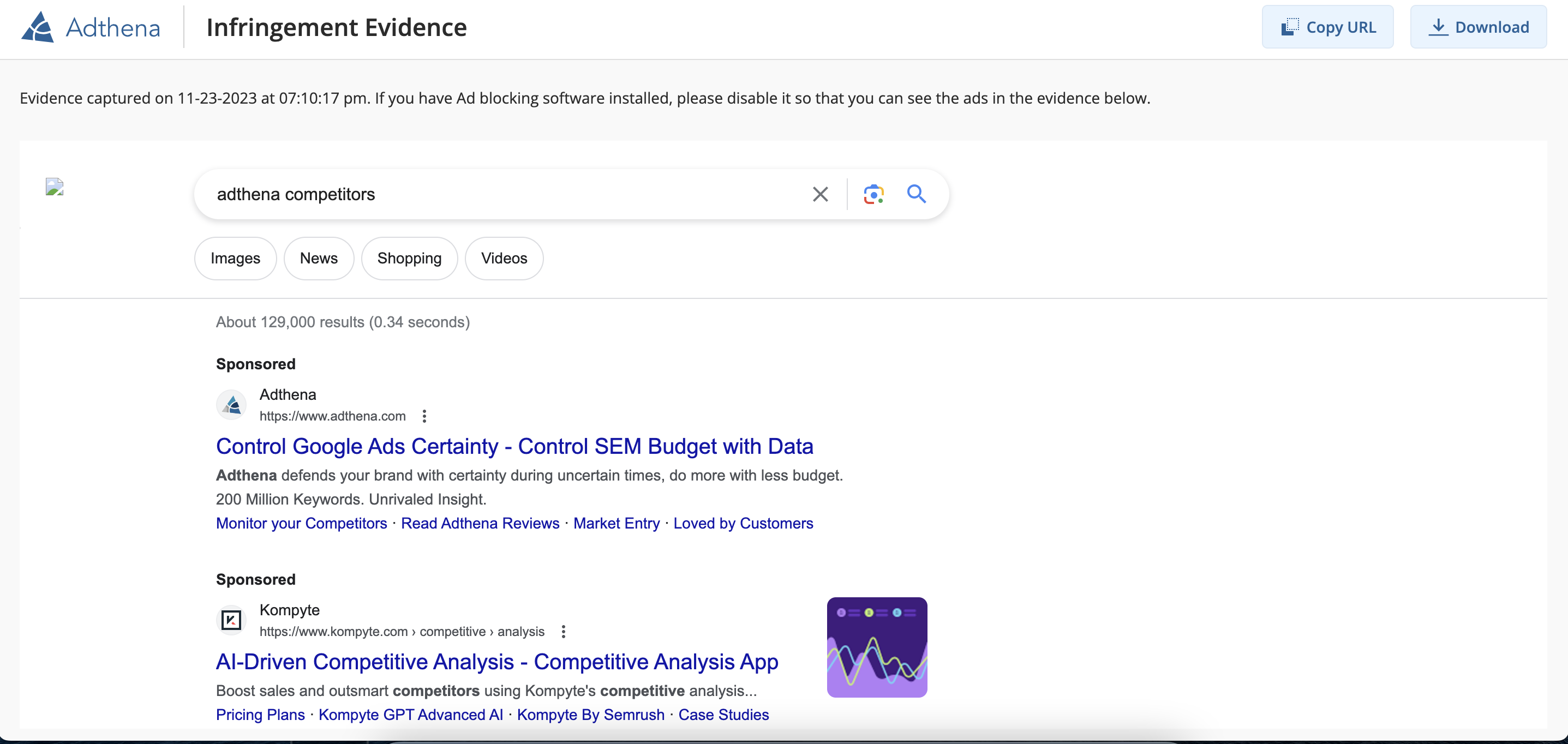
Task: Switch to the Images tab
Action: click(x=235, y=258)
